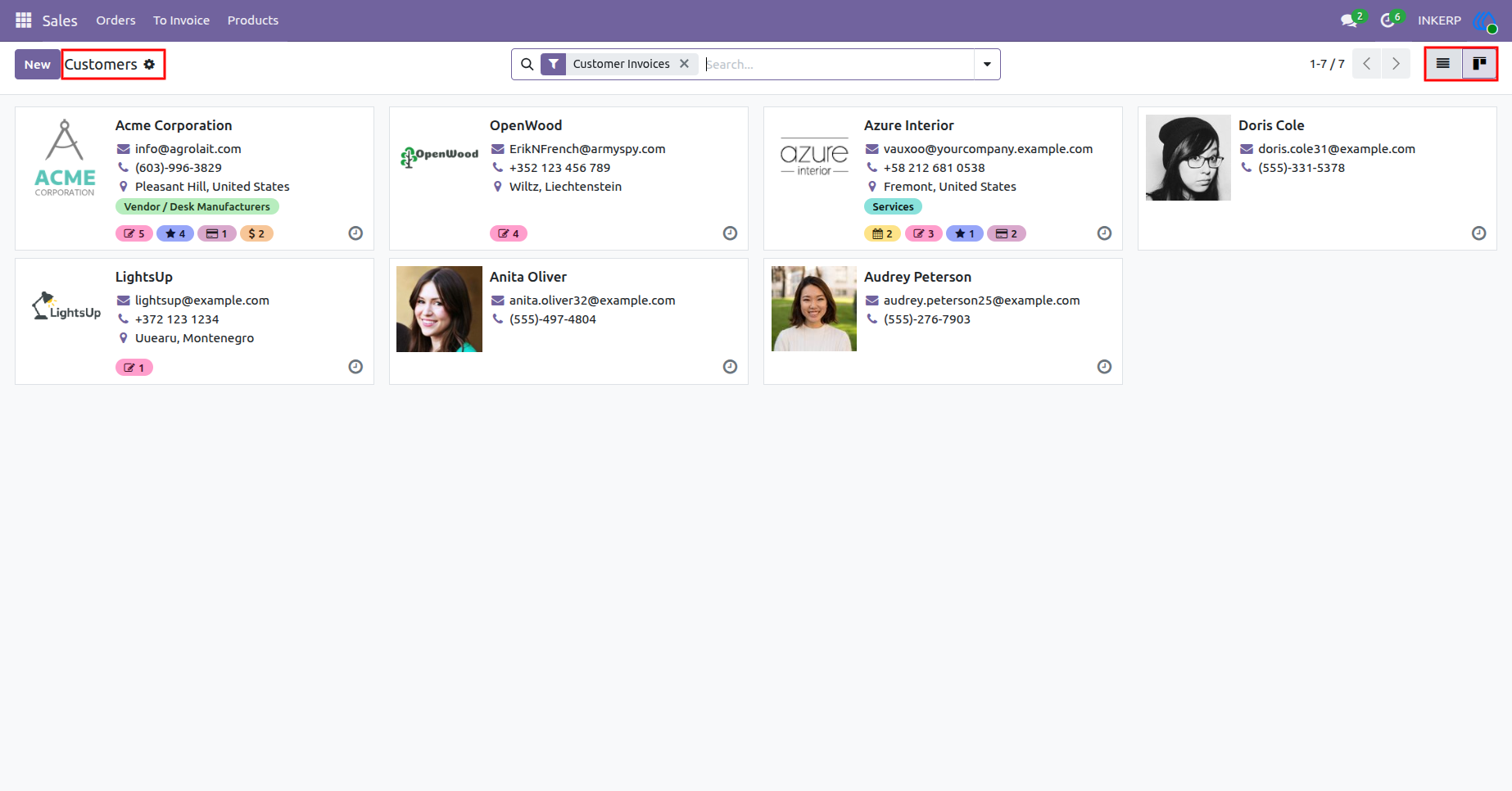Click Azure Interior's star badge showing 1
Viewport: 1512px width, 791px height.
pyautogui.click(x=965, y=233)
